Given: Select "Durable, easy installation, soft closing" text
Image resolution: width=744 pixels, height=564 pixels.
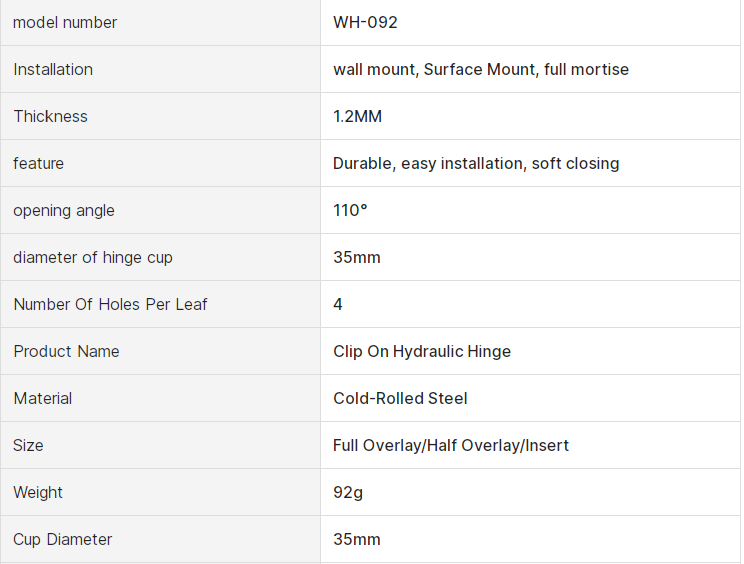Looking at the screenshot, I should pyautogui.click(x=476, y=163).
